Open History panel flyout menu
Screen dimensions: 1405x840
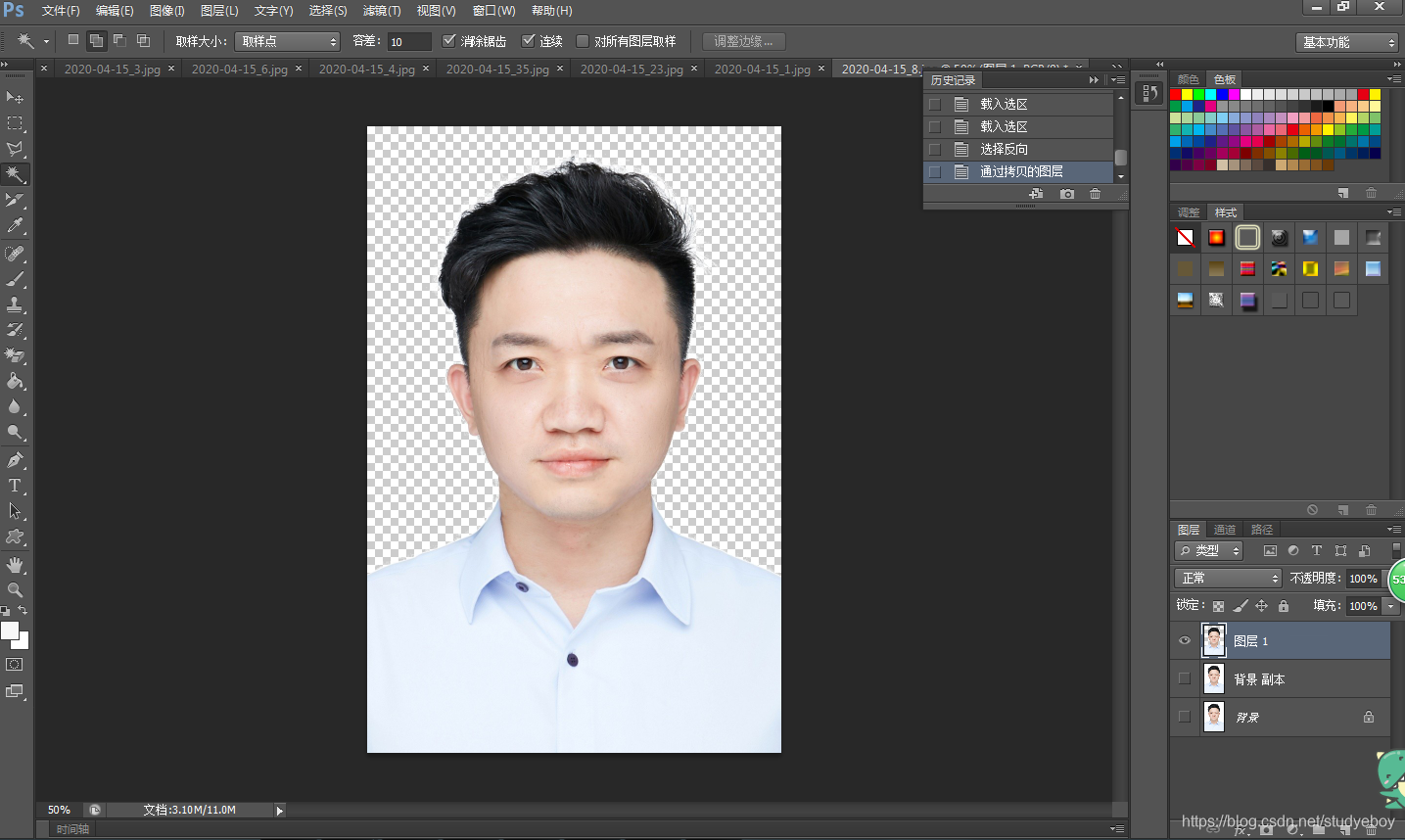click(1119, 79)
